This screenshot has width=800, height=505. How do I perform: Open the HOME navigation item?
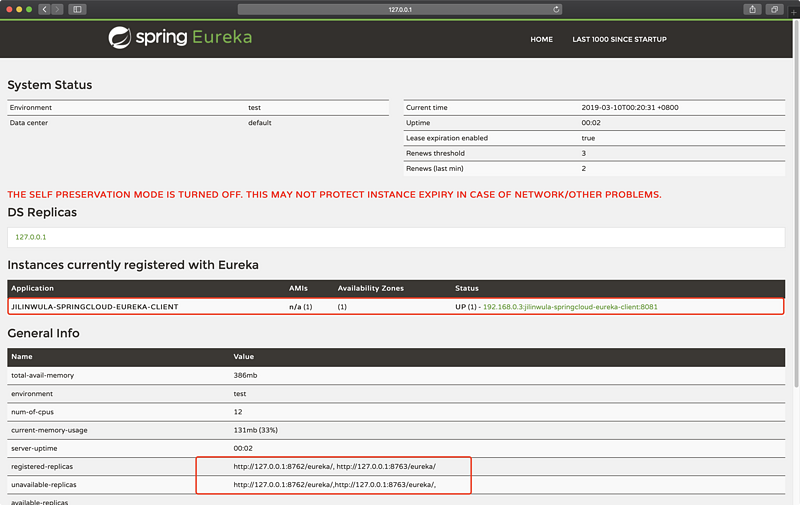[x=541, y=39]
